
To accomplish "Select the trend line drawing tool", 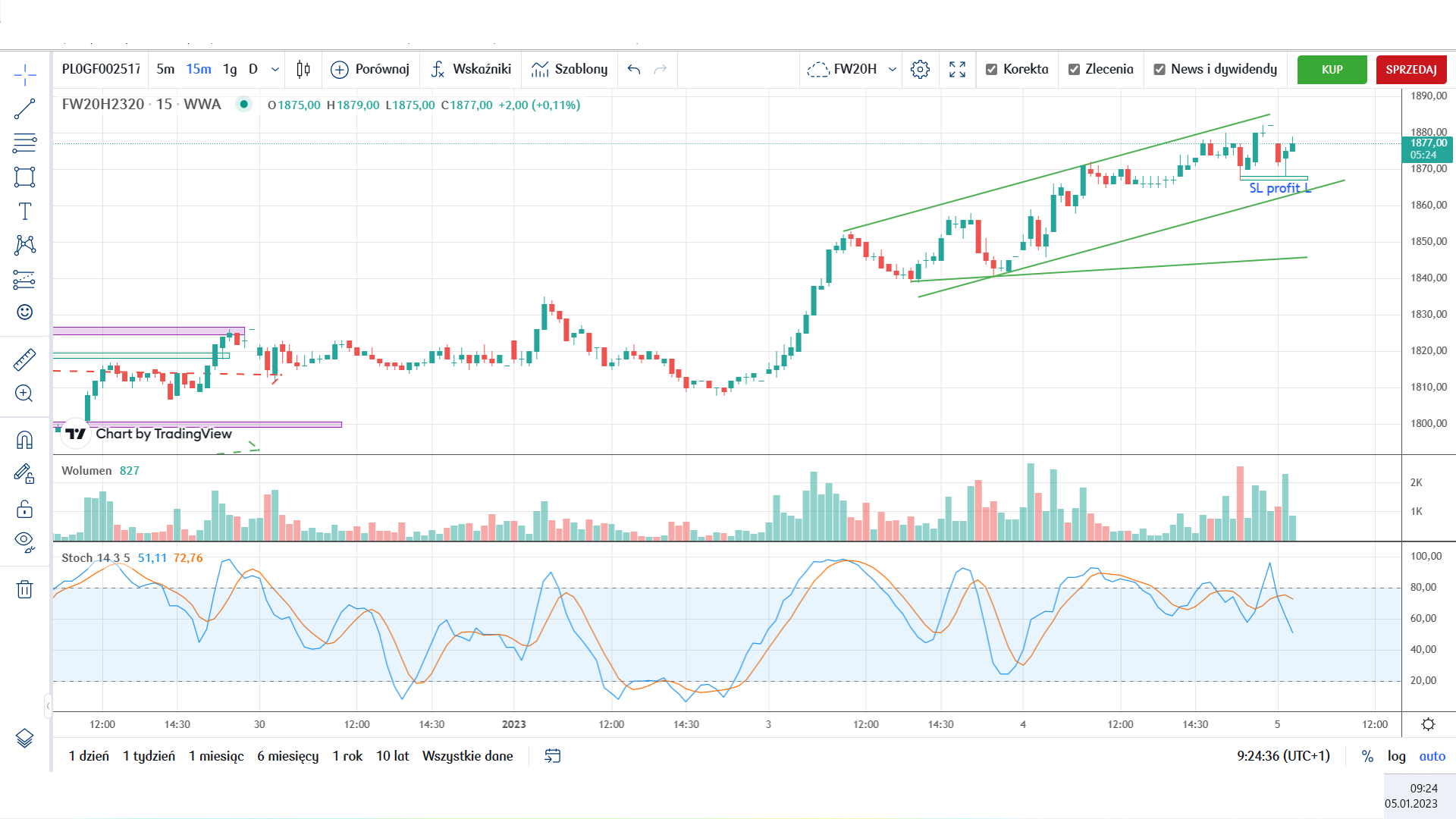I will tap(24, 109).
